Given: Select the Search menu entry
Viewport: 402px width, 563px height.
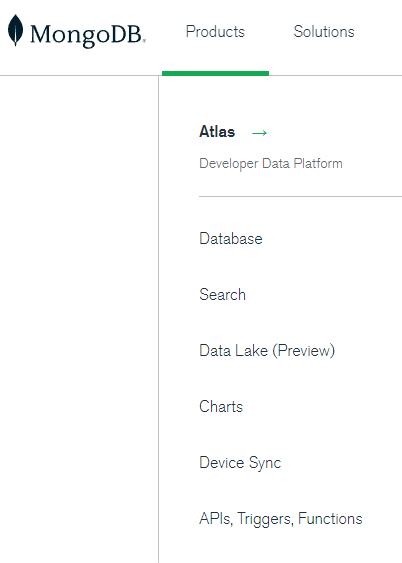Looking at the screenshot, I should click(223, 295).
